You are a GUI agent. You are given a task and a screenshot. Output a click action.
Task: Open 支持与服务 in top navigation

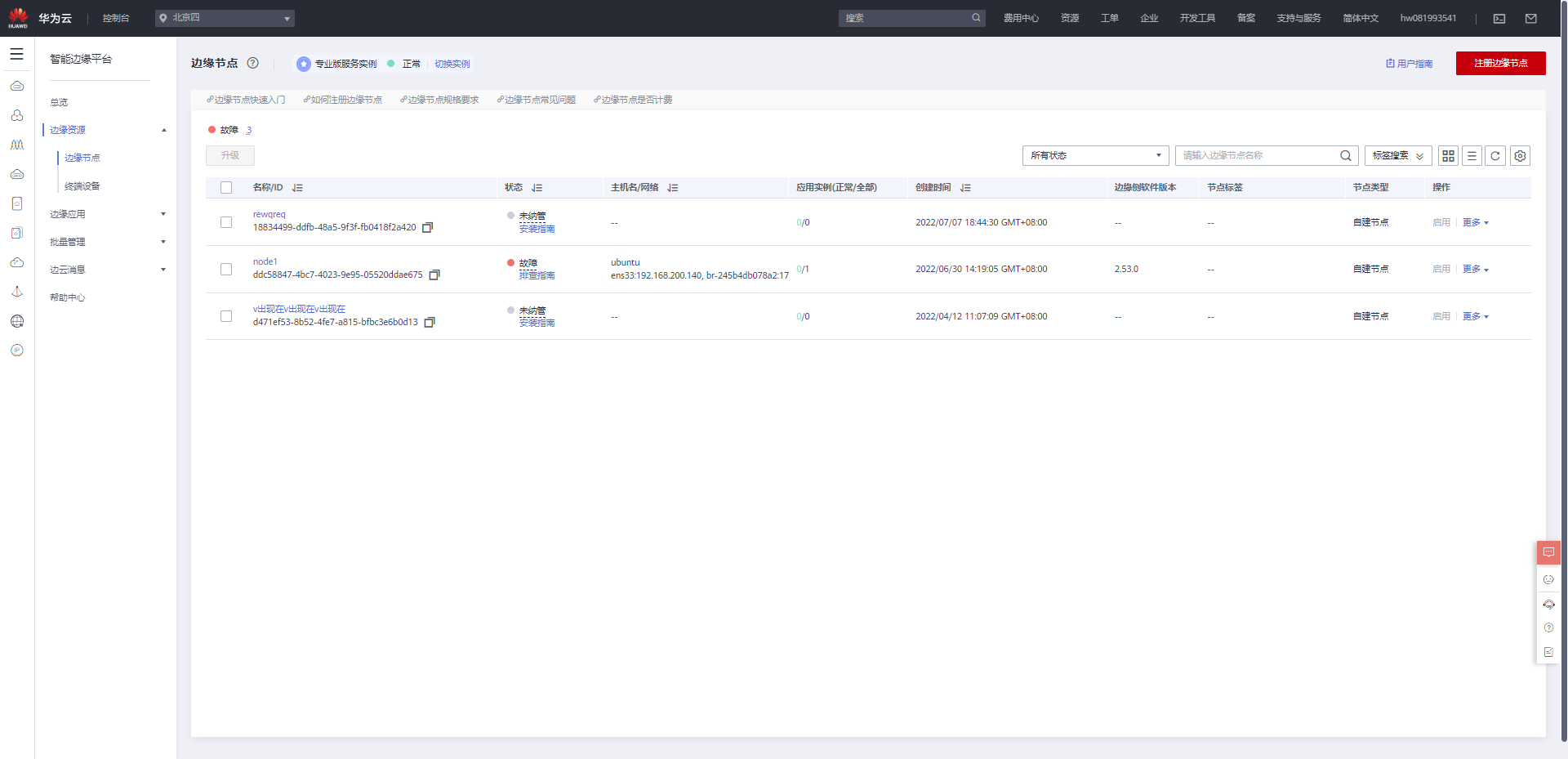point(1298,18)
